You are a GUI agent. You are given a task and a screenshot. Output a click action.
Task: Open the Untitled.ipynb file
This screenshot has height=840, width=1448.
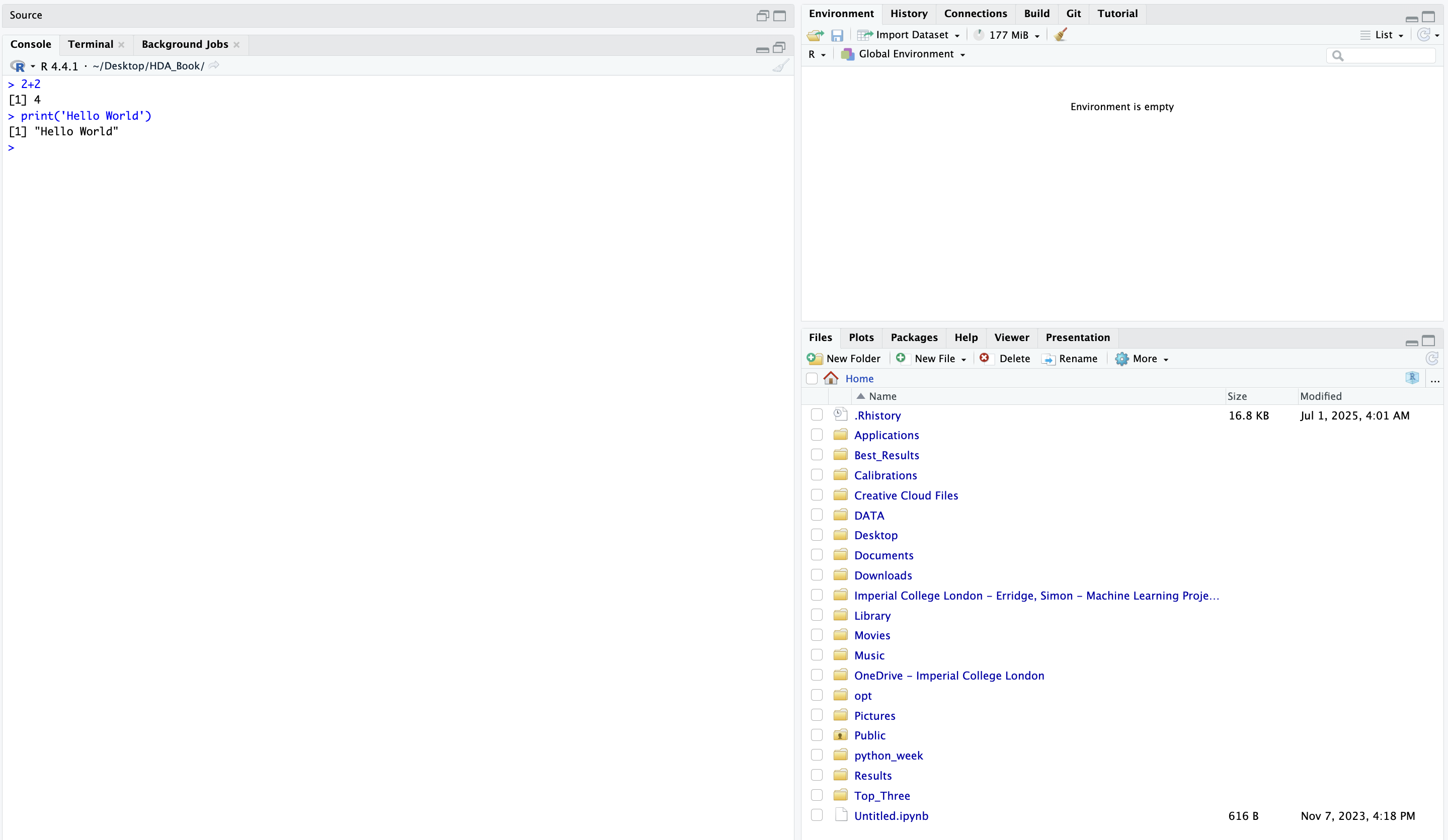coord(891,816)
